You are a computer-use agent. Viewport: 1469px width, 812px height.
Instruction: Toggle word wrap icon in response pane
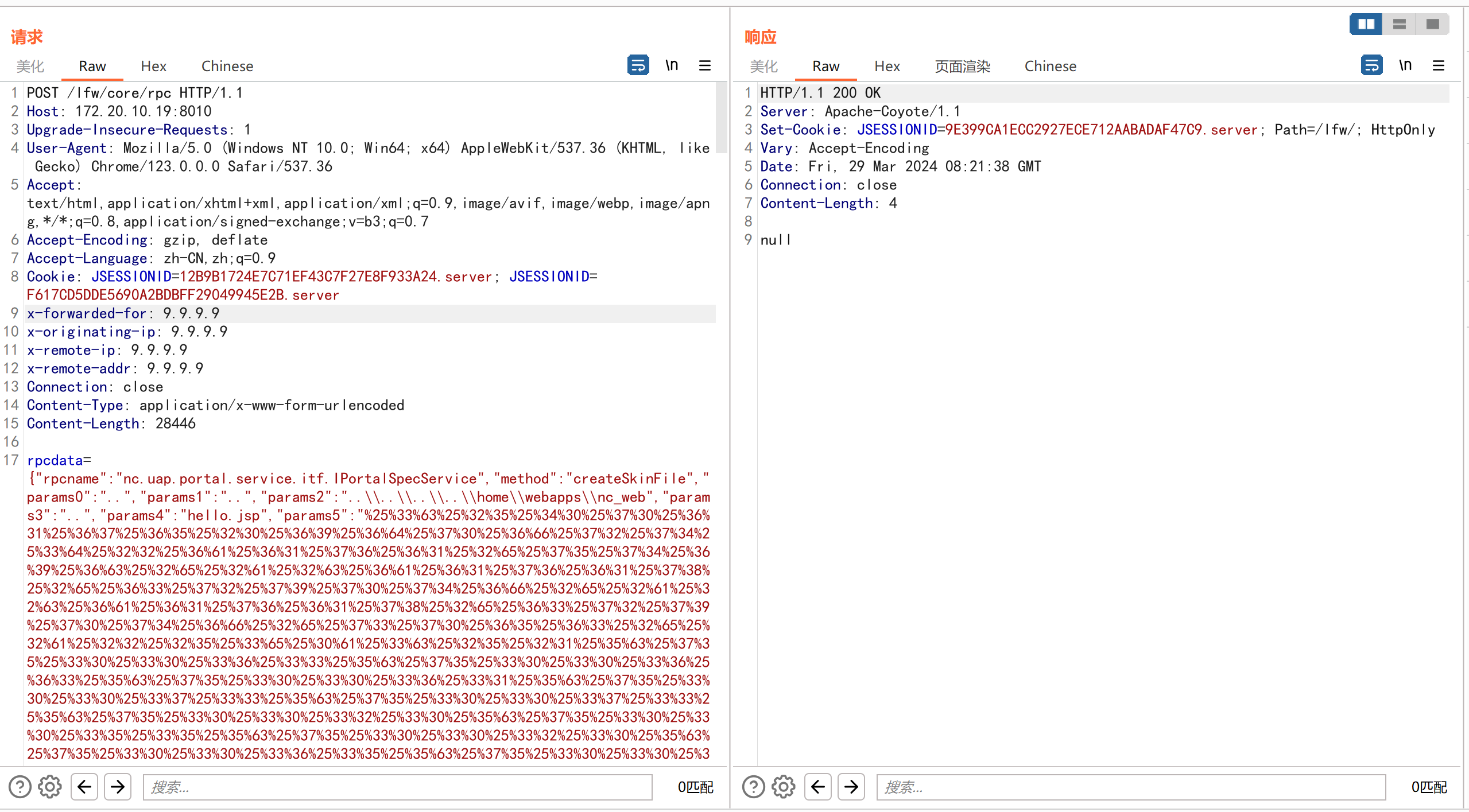pyautogui.click(x=1371, y=65)
